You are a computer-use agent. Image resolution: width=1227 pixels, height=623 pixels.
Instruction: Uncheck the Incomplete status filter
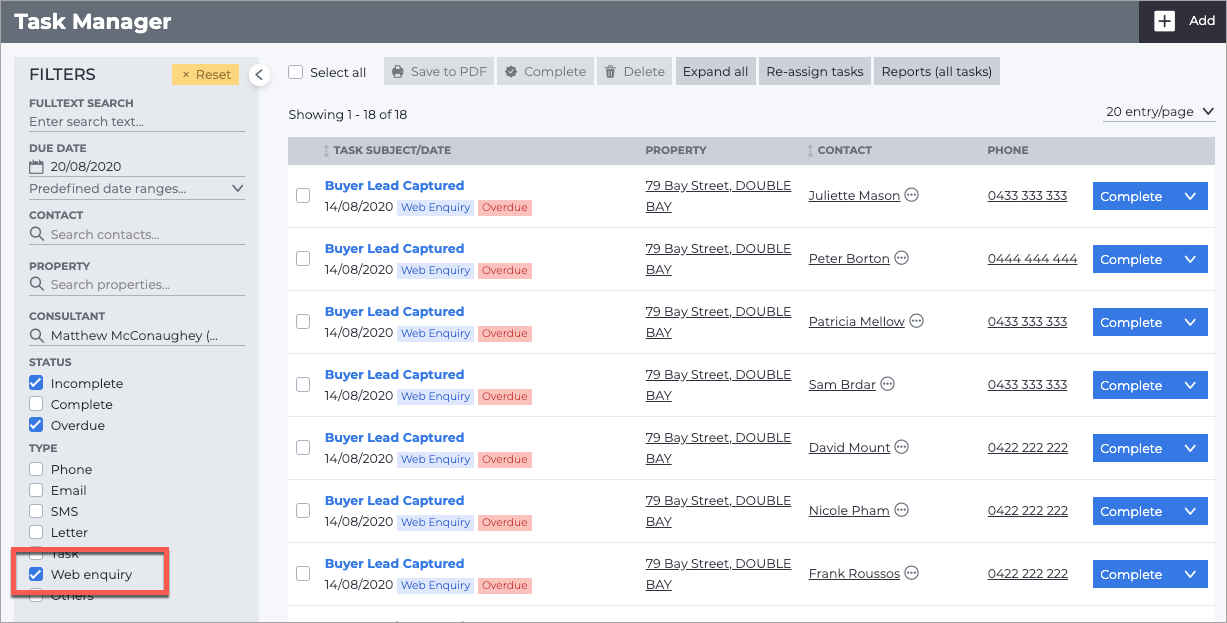pyautogui.click(x=36, y=383)
